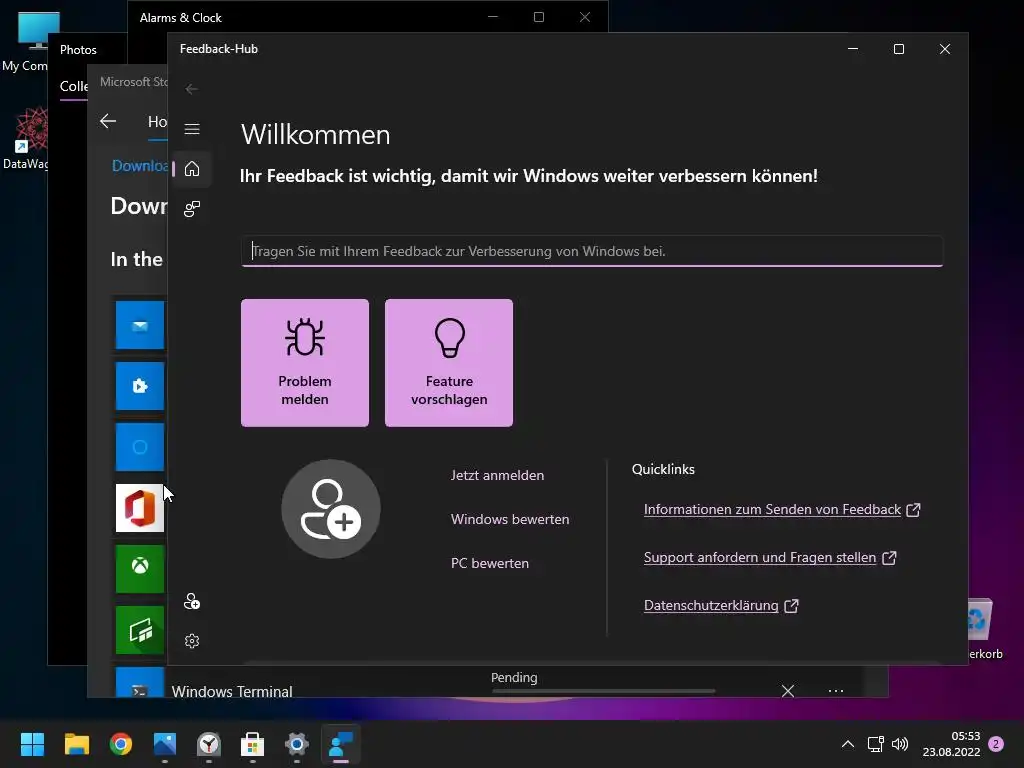Click the Feature vorschlagen tile

click(449, 363)
